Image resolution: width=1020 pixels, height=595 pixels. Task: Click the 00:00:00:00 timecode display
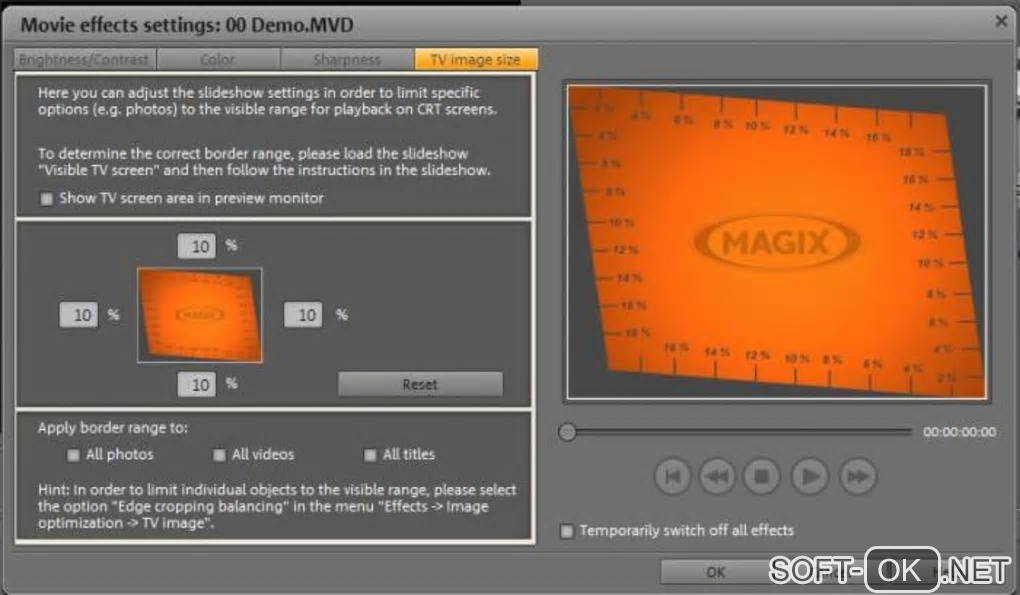pos(960,432)
